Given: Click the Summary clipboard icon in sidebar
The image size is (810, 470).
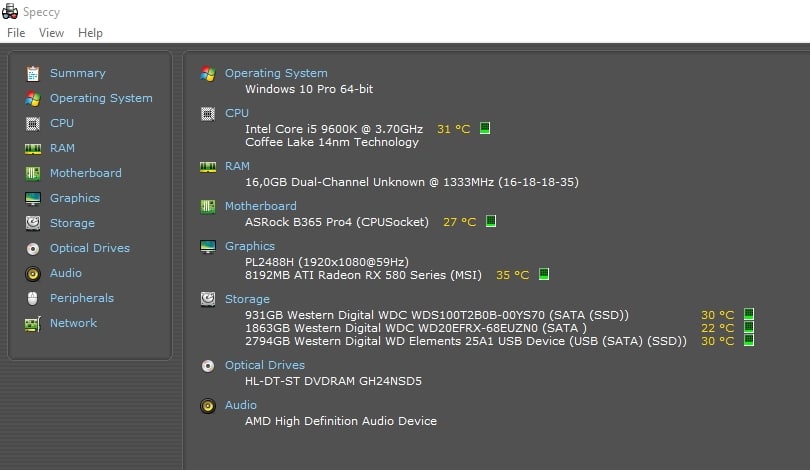Looking at the screenshot, I should (x=33, y=73).
